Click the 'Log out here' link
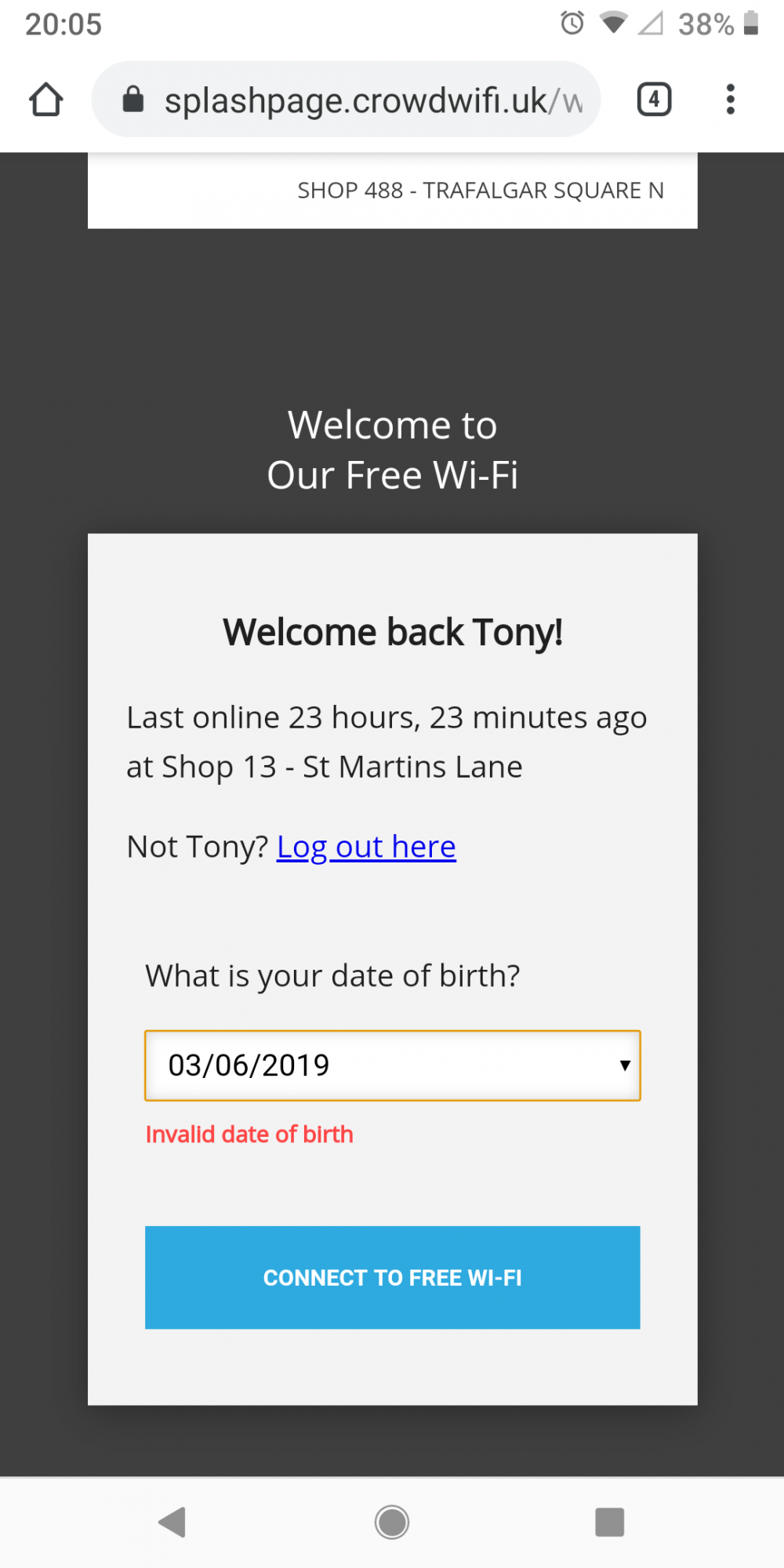 click(x=366, y=847)
